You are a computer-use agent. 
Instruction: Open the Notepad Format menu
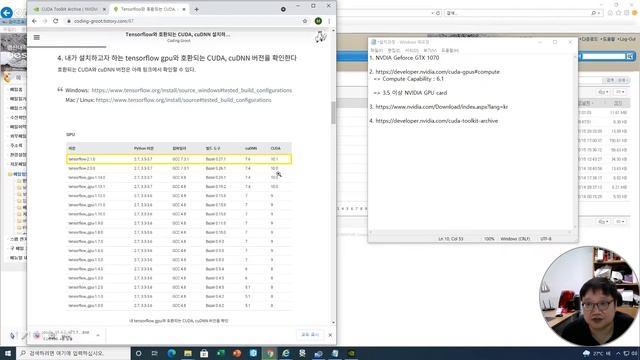click(411, 50)
